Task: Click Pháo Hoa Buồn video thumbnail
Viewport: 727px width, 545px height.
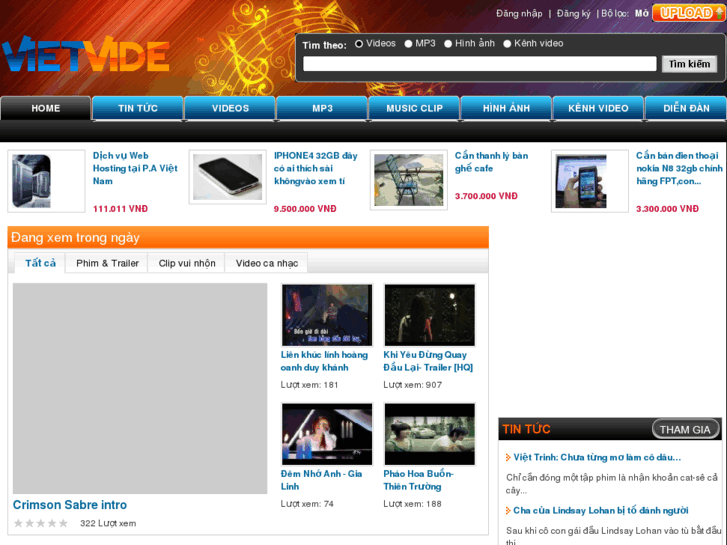Action: [x=430, y=434]
